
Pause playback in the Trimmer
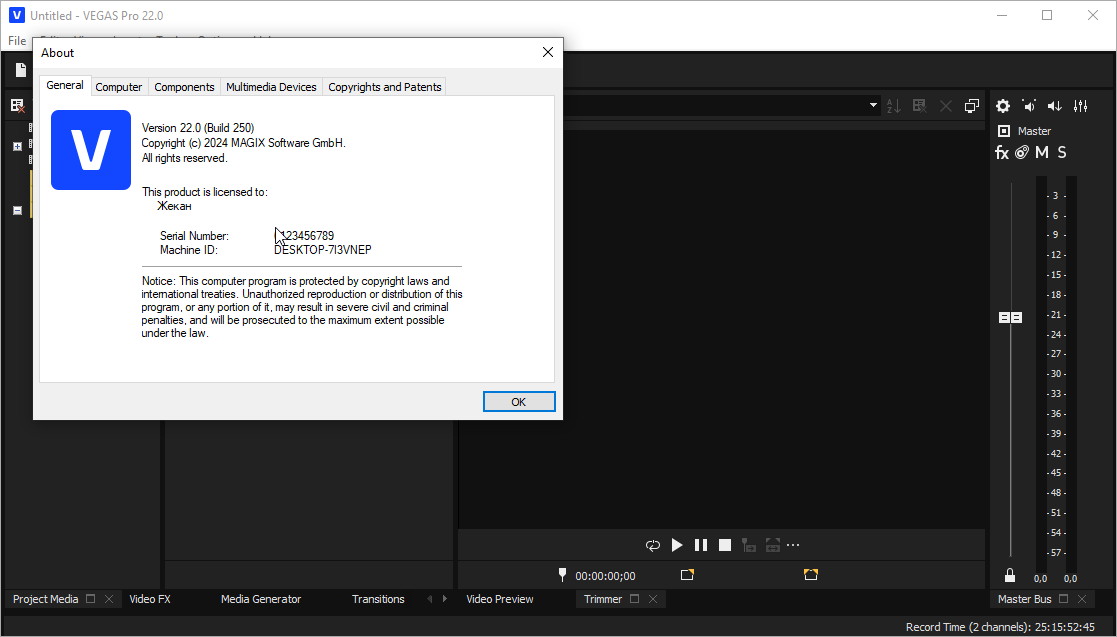701,545
